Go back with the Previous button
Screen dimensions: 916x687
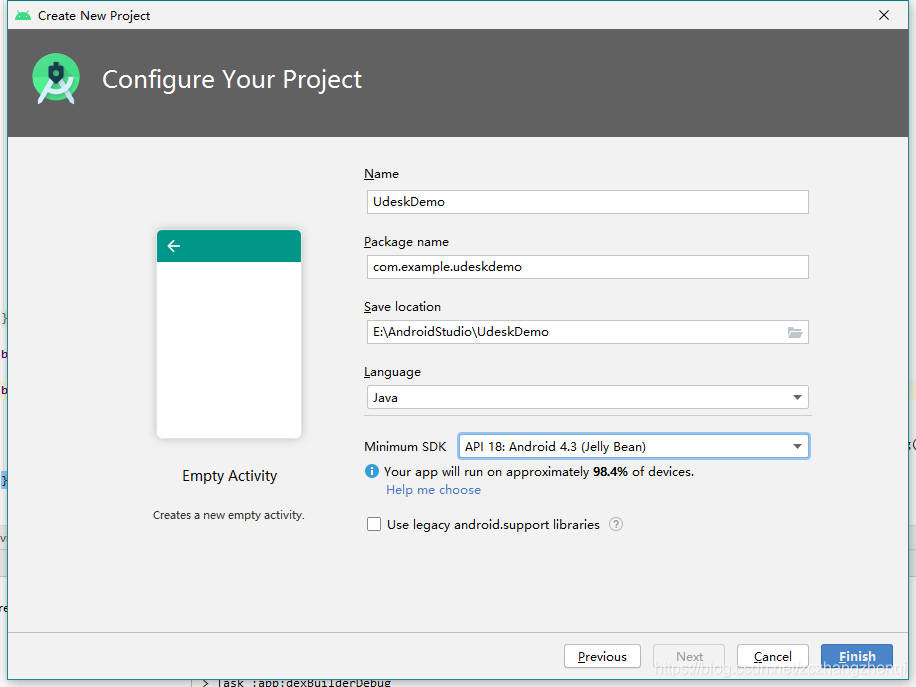pyautogui.click(x=602, y=656)
